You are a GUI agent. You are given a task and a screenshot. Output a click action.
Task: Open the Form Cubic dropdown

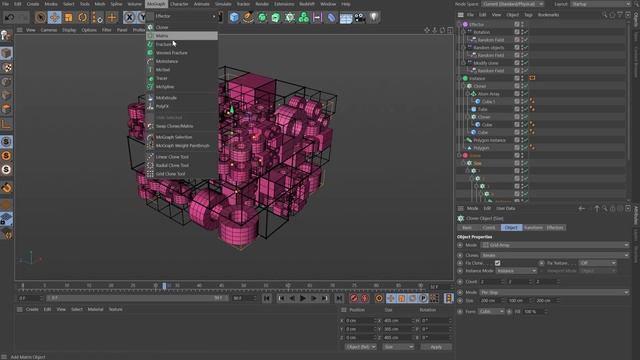[491, 311]
